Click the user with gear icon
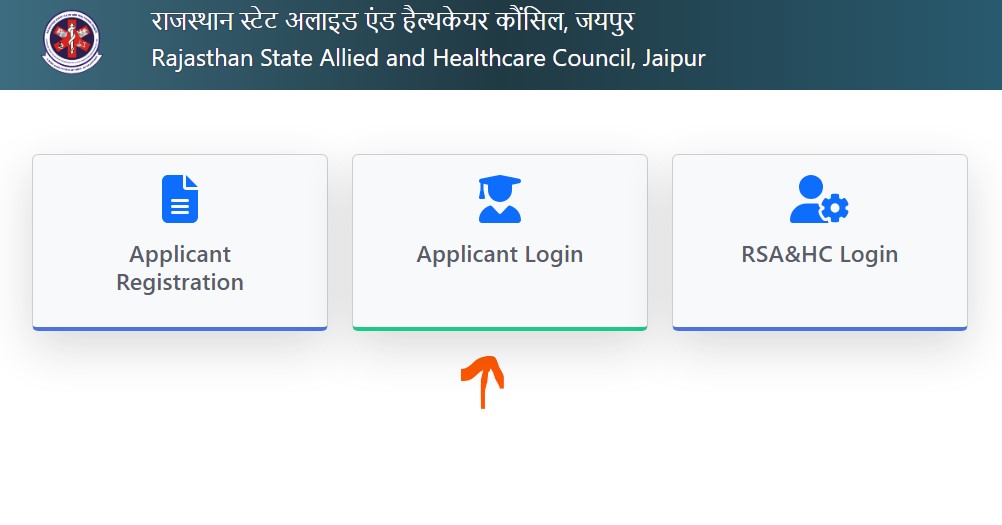 (x=819, y=199)
